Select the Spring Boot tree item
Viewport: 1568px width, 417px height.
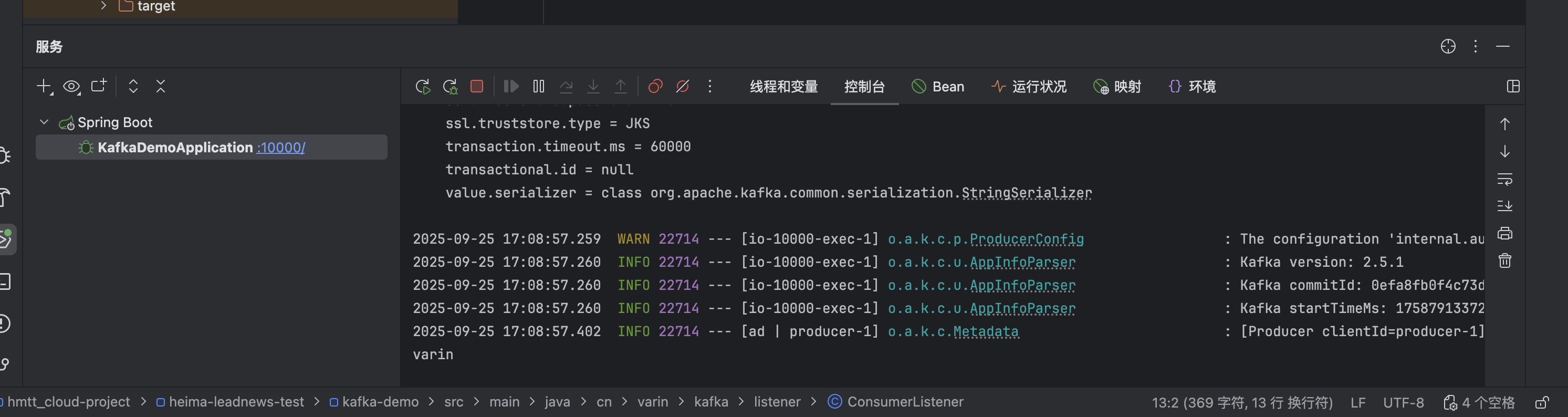tap(114, 122)
